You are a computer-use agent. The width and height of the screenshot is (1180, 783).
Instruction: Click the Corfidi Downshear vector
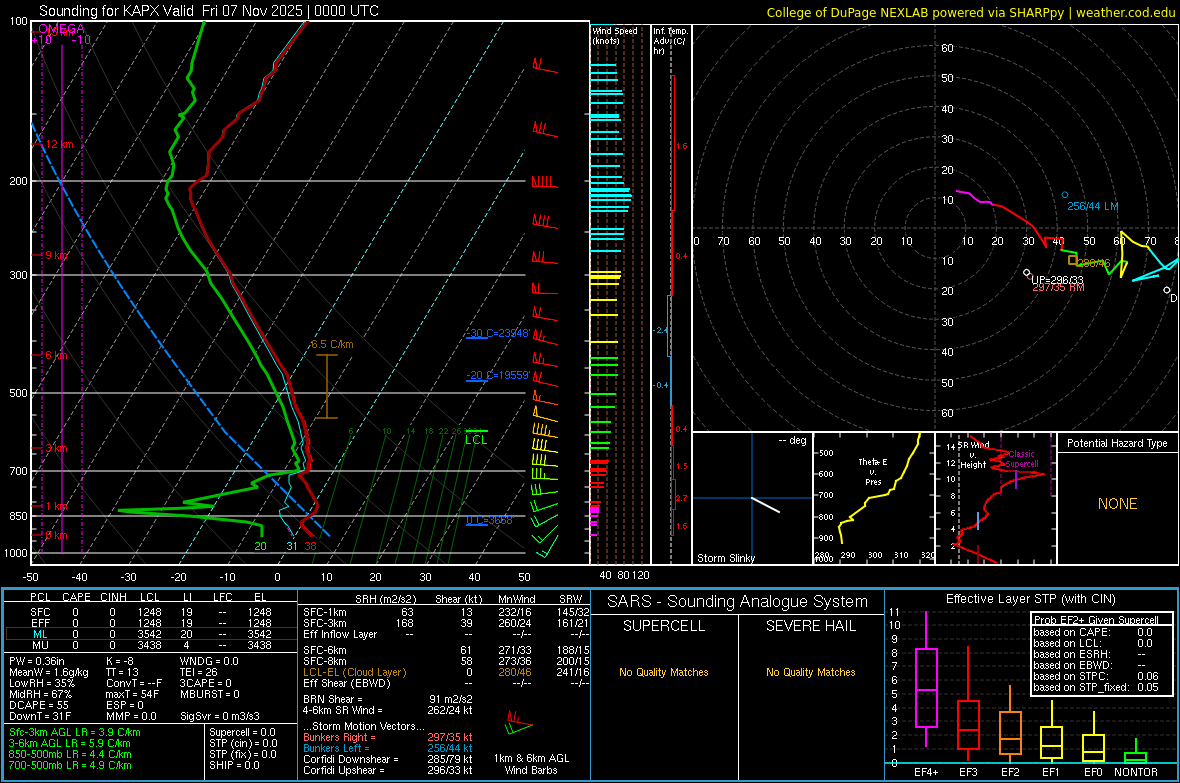click(387, 759)
